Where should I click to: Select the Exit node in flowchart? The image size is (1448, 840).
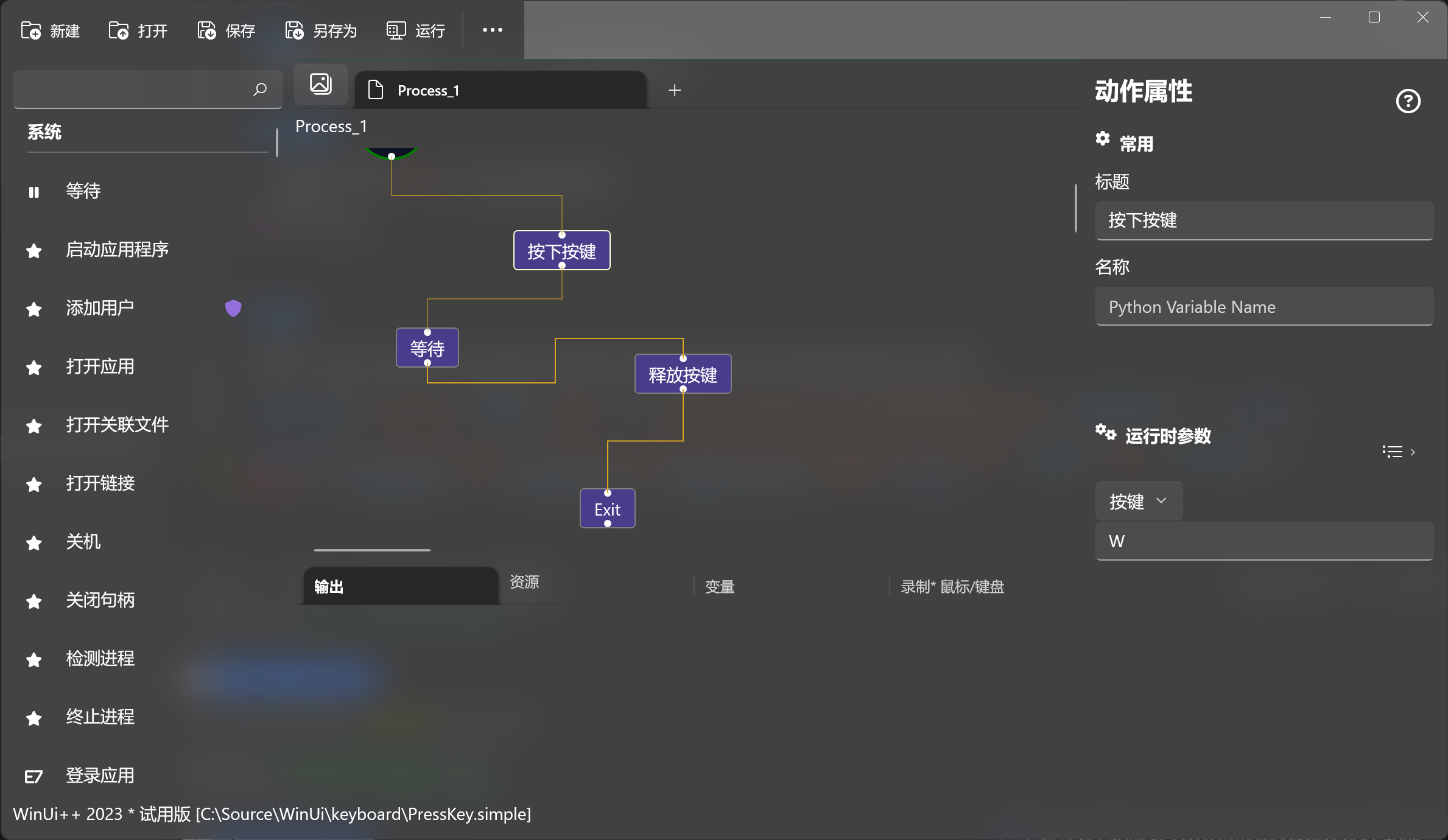607,509
